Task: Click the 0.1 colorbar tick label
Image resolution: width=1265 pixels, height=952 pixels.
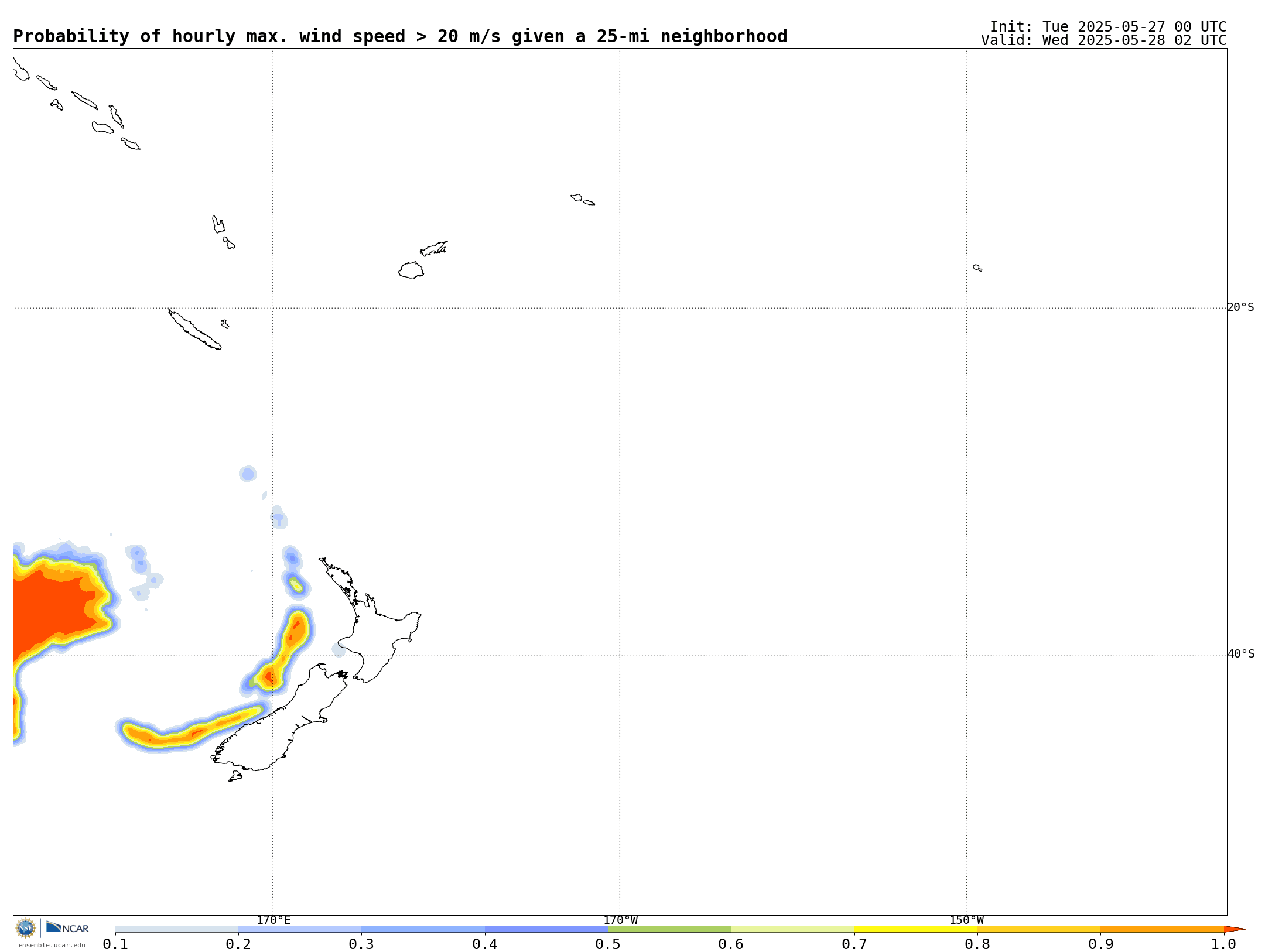Action: [115, 944]
